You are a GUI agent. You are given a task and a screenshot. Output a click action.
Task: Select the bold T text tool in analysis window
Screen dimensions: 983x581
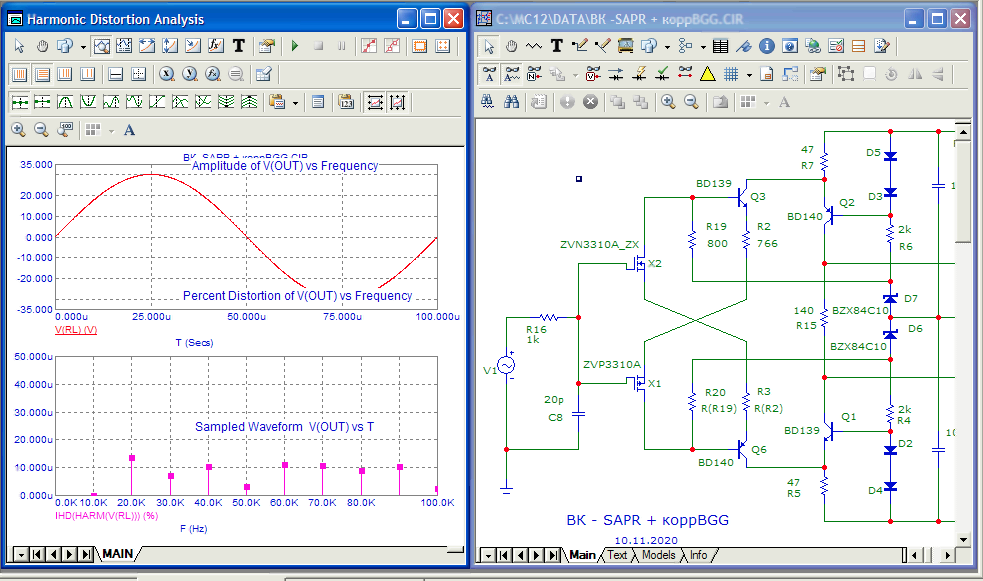pos(239,46)
